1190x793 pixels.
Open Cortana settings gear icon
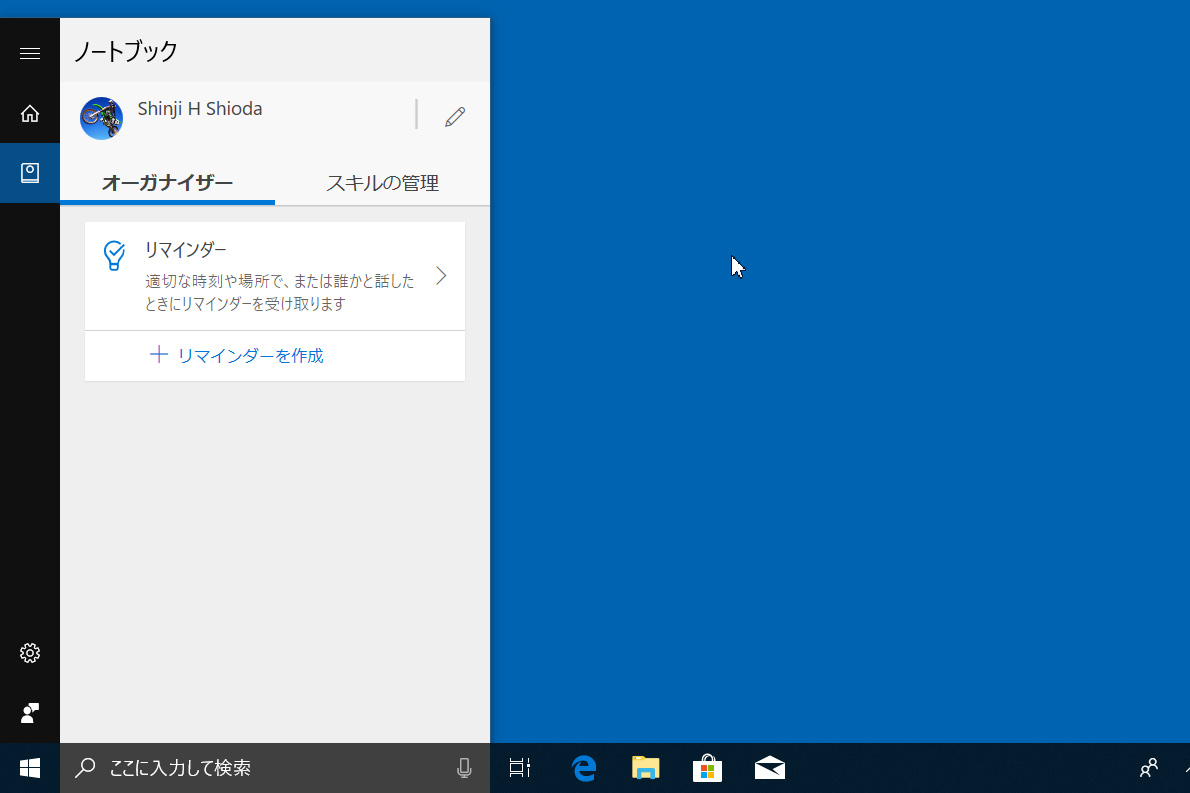point(30,653)
